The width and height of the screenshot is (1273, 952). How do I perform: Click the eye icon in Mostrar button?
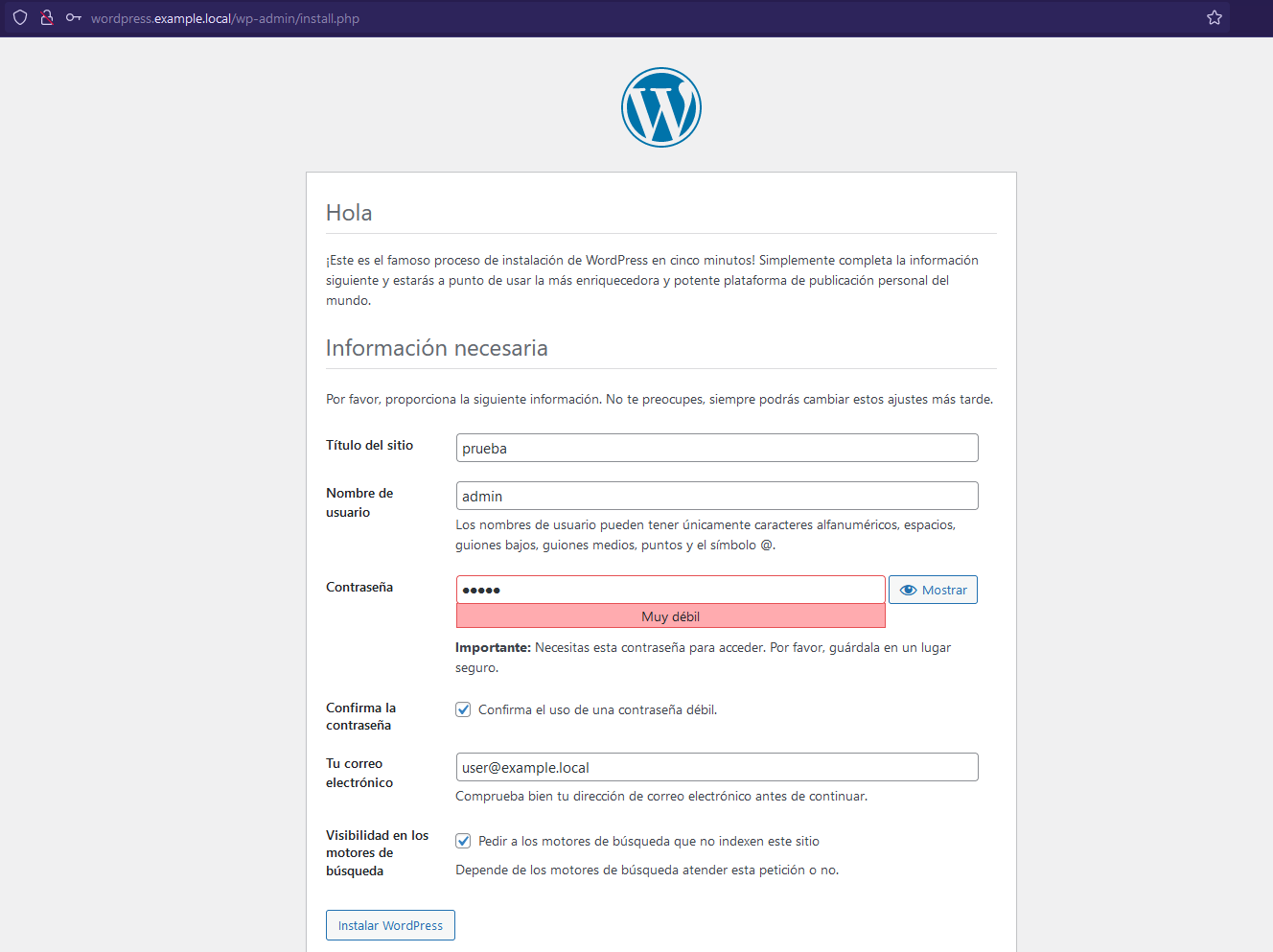(x=908, y=590)
